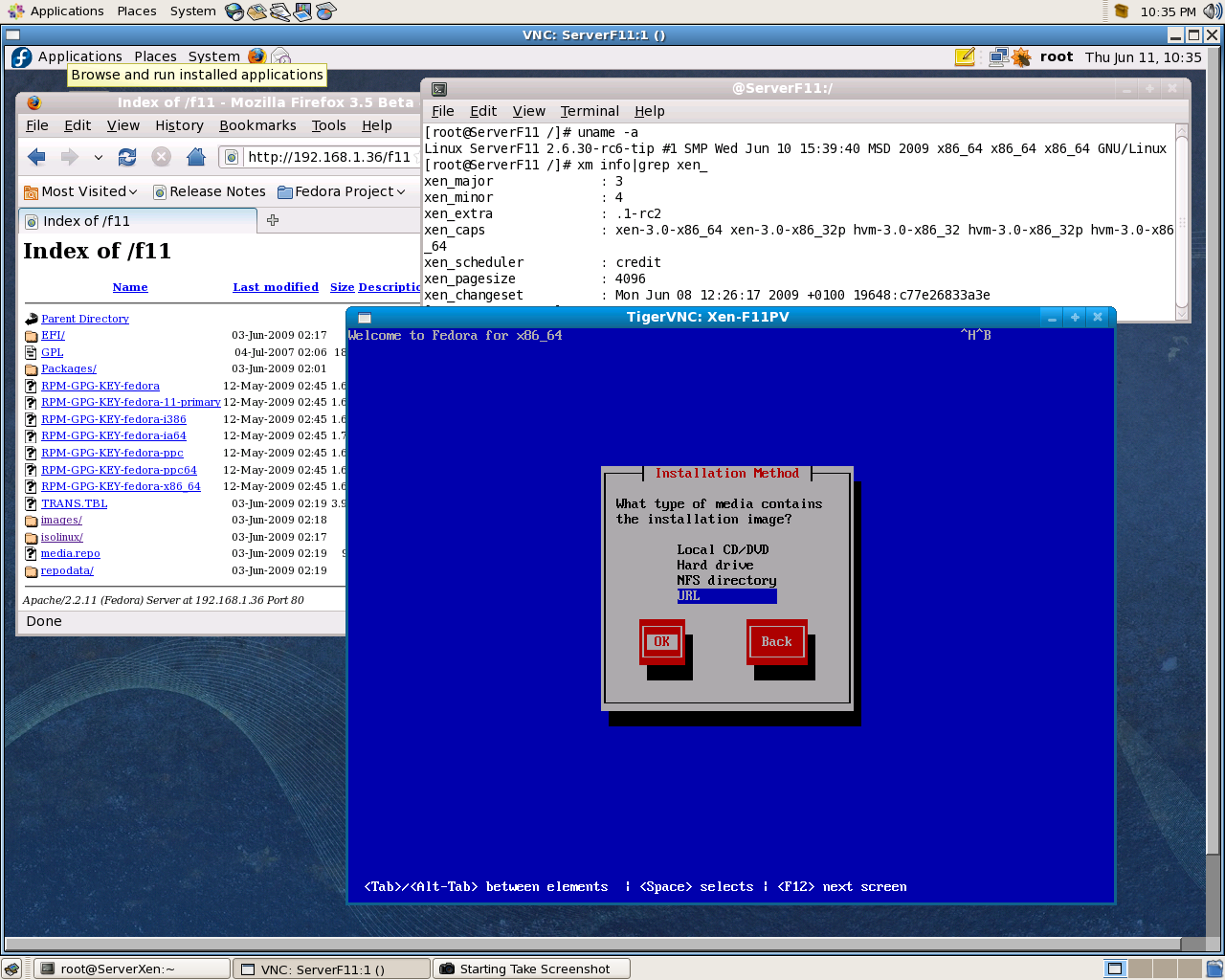Open the text editor launcher on top panel
Screen dimensions: 1225x980
[x=279, y=11]
